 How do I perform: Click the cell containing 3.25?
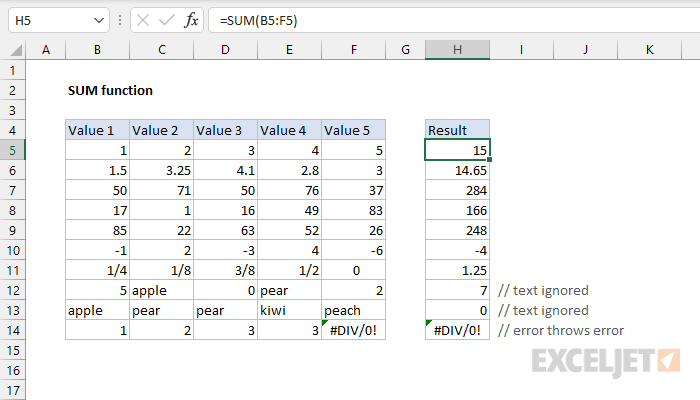tap(162, 171)
